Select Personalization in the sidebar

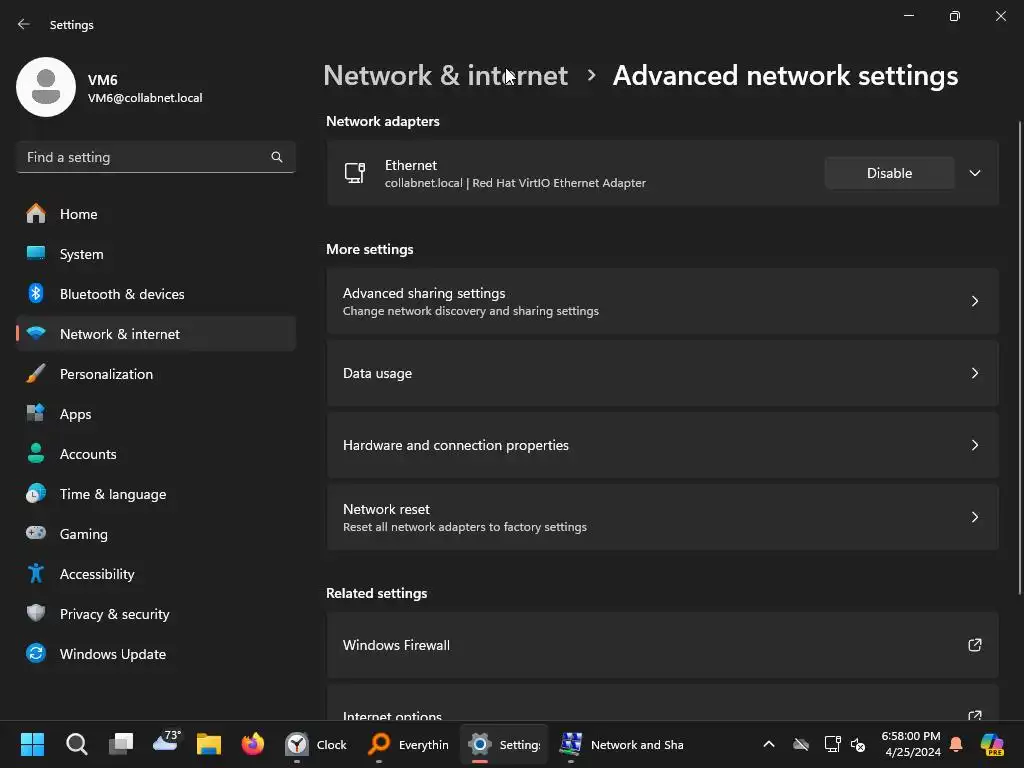pos(106,374)
